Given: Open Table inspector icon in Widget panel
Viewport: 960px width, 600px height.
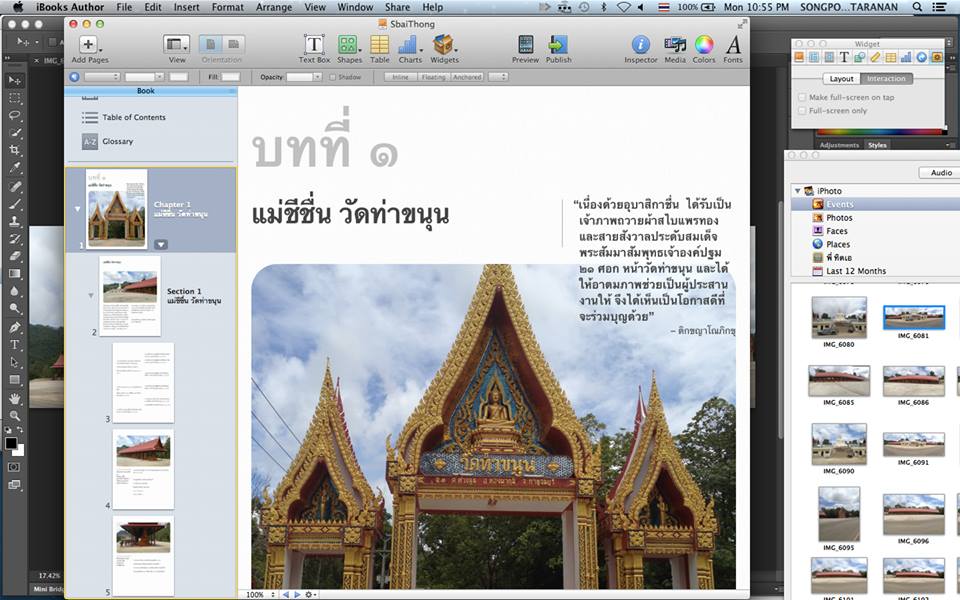Looking at the screenshot, I should 891,57.
